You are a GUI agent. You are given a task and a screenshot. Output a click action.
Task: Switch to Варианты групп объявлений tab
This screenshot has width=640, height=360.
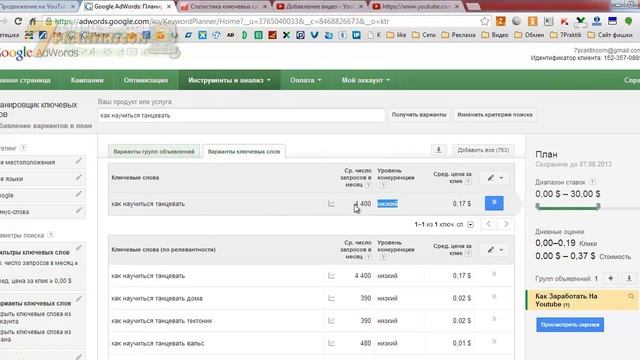pyautogui.click(x=154, y=151)
